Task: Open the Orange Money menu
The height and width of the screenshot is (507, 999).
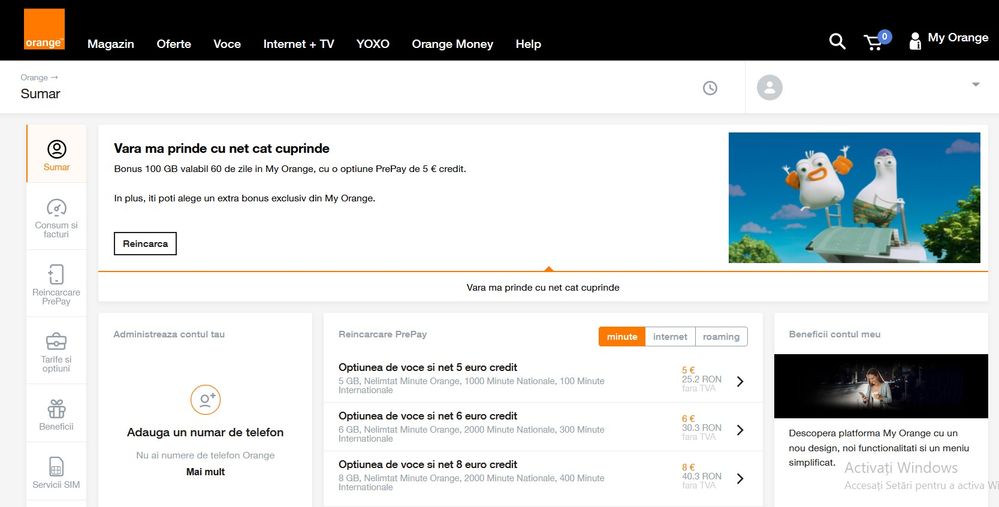Action: [452, 44]
